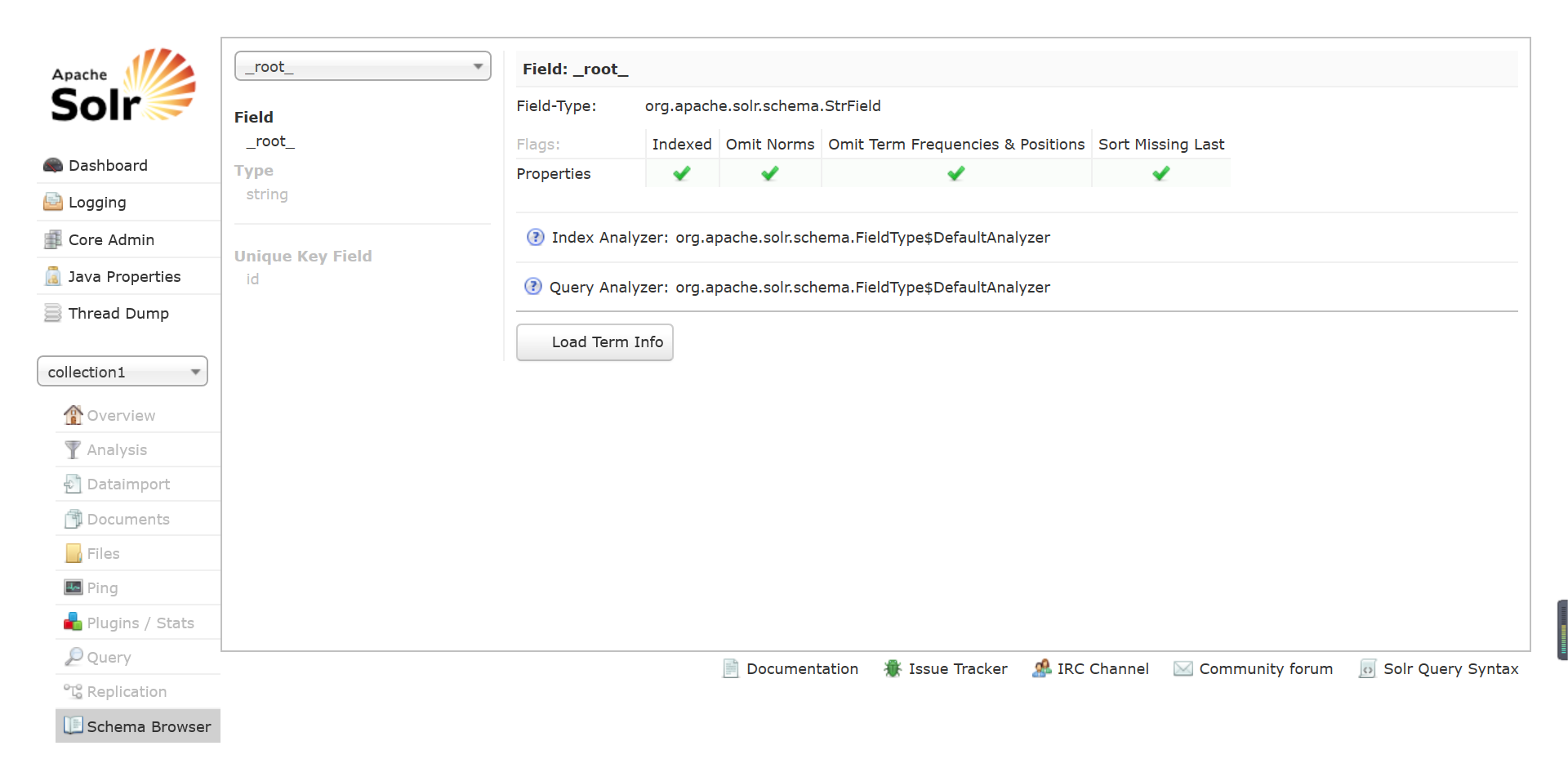Click the green check under Indexed
Screen dimensions: 1568x777
click(682, 173)
